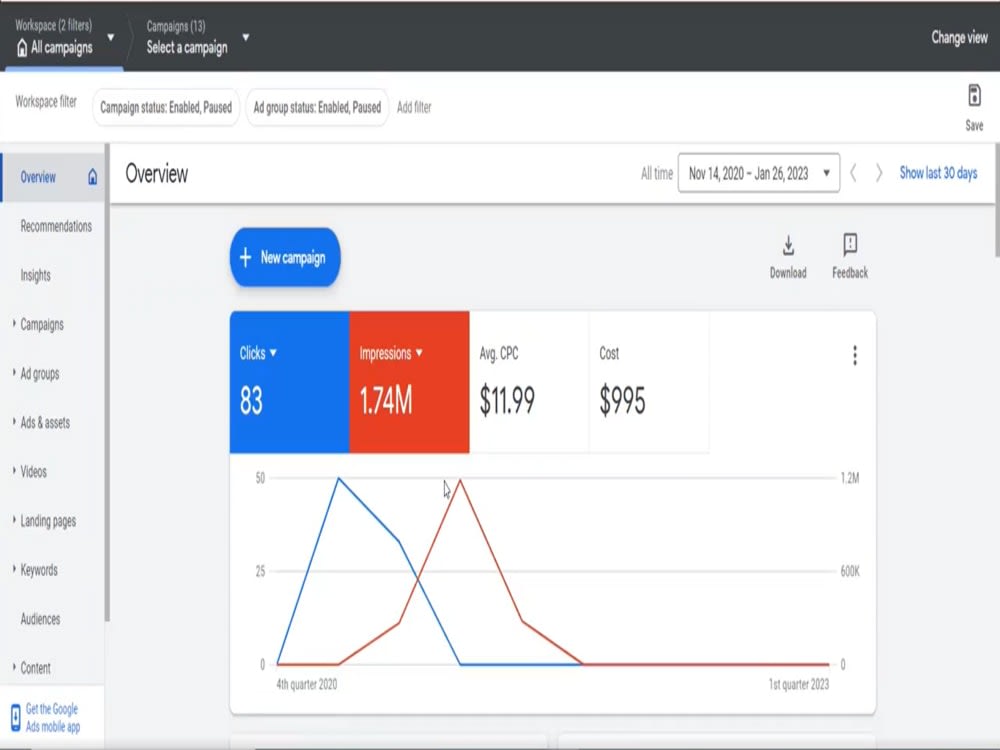Click the New campaign button
Viewport: 1000px width, 750px height.
pos(284,258)
